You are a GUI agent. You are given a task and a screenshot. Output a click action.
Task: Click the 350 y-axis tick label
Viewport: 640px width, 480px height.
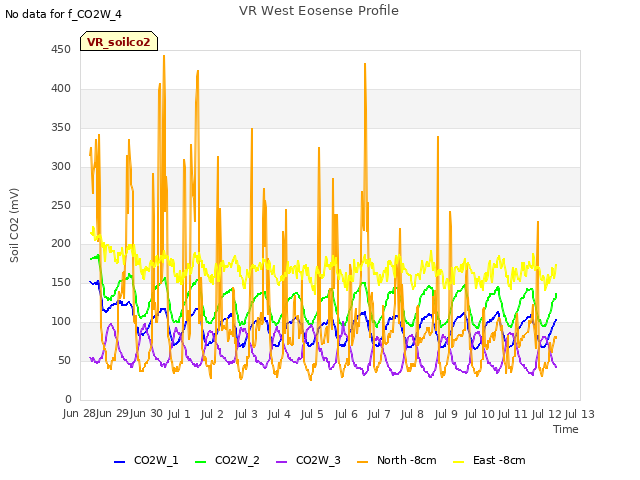[x=61, y=127]
